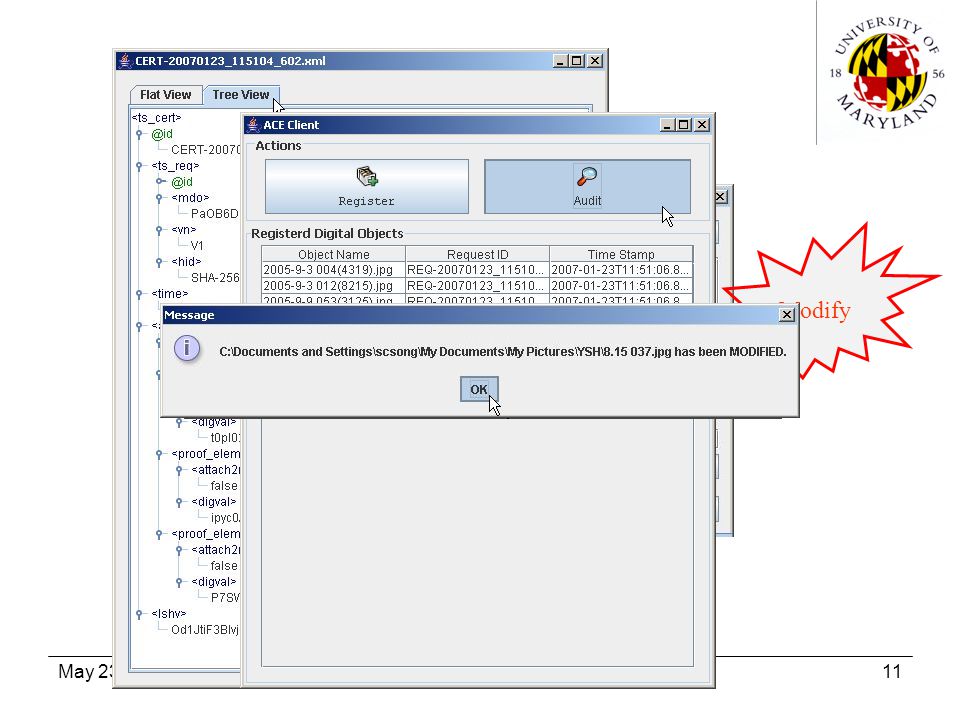Click the Register button in ACE Client

(367, 187)
